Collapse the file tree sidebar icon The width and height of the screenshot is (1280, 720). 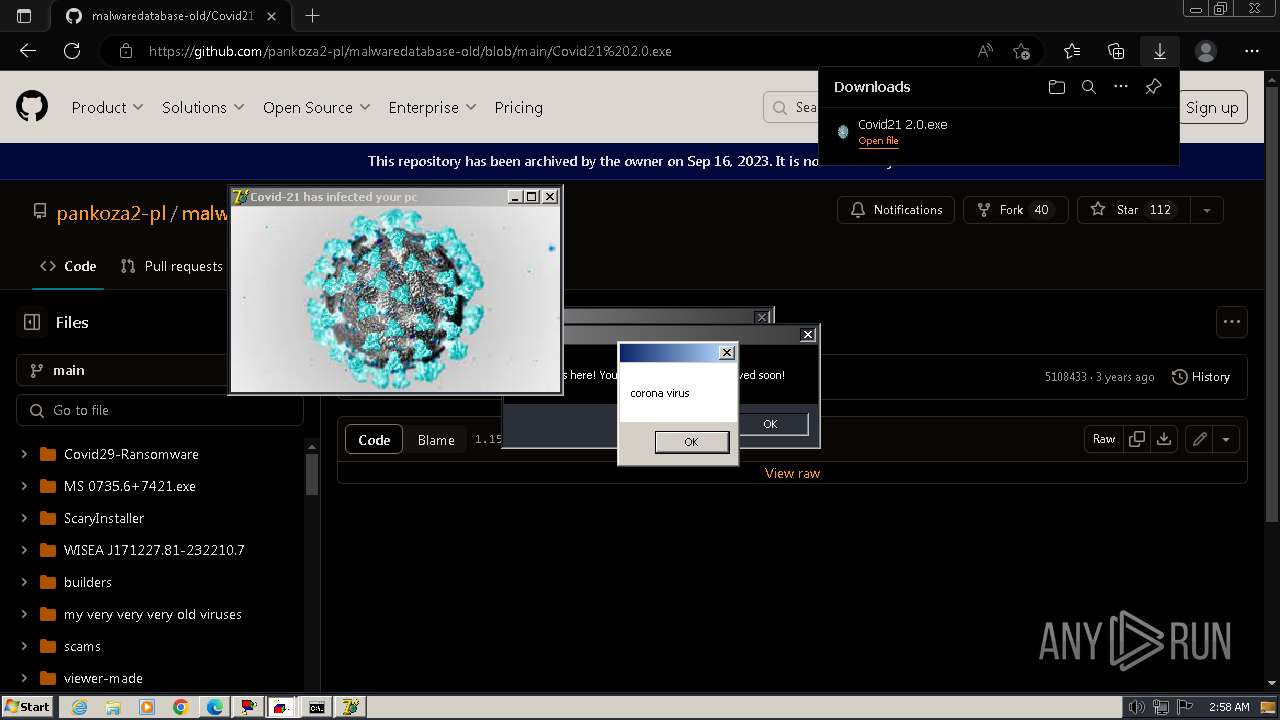32,322
